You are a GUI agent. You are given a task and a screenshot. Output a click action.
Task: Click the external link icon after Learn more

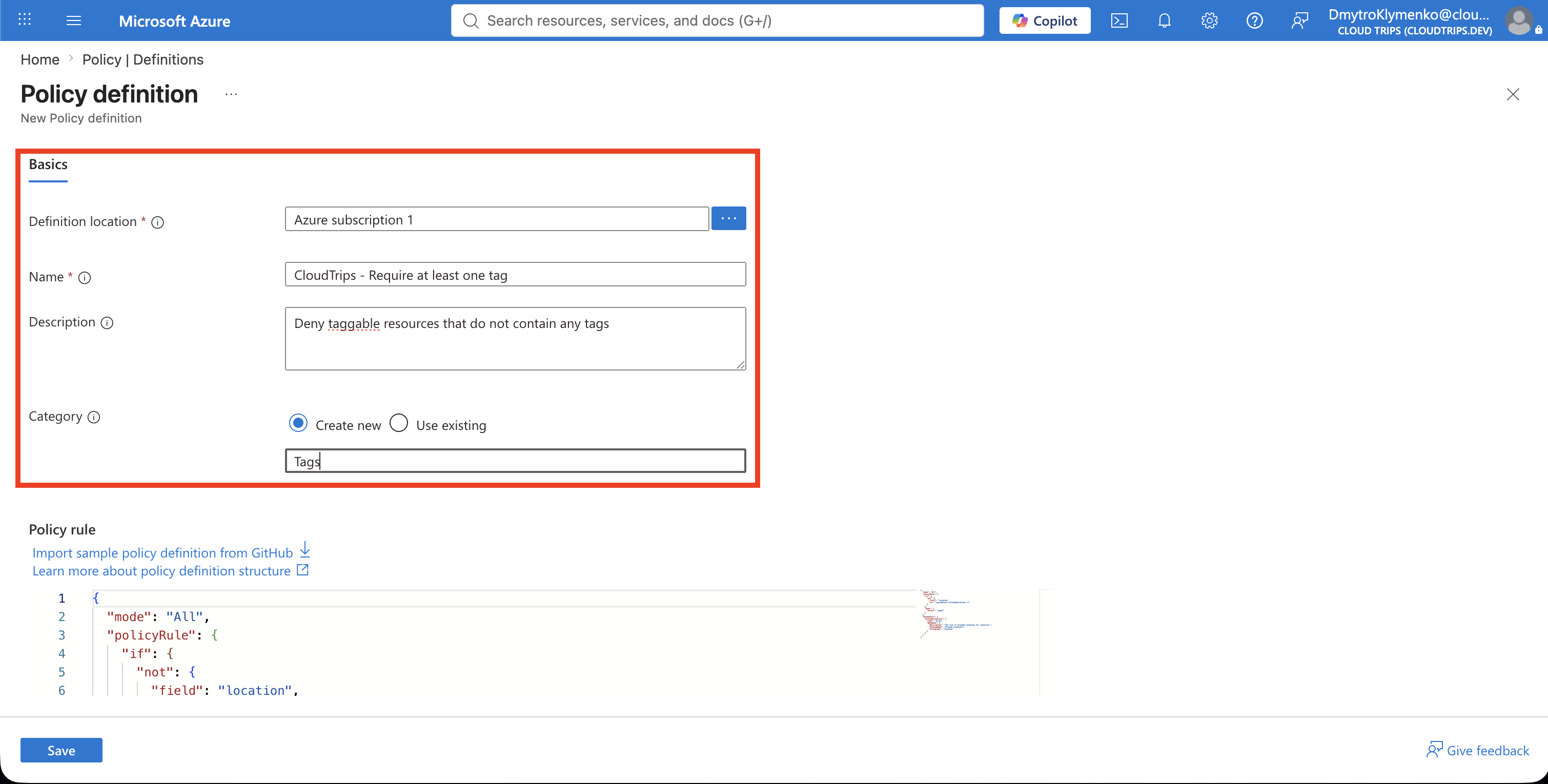[303, 569]
